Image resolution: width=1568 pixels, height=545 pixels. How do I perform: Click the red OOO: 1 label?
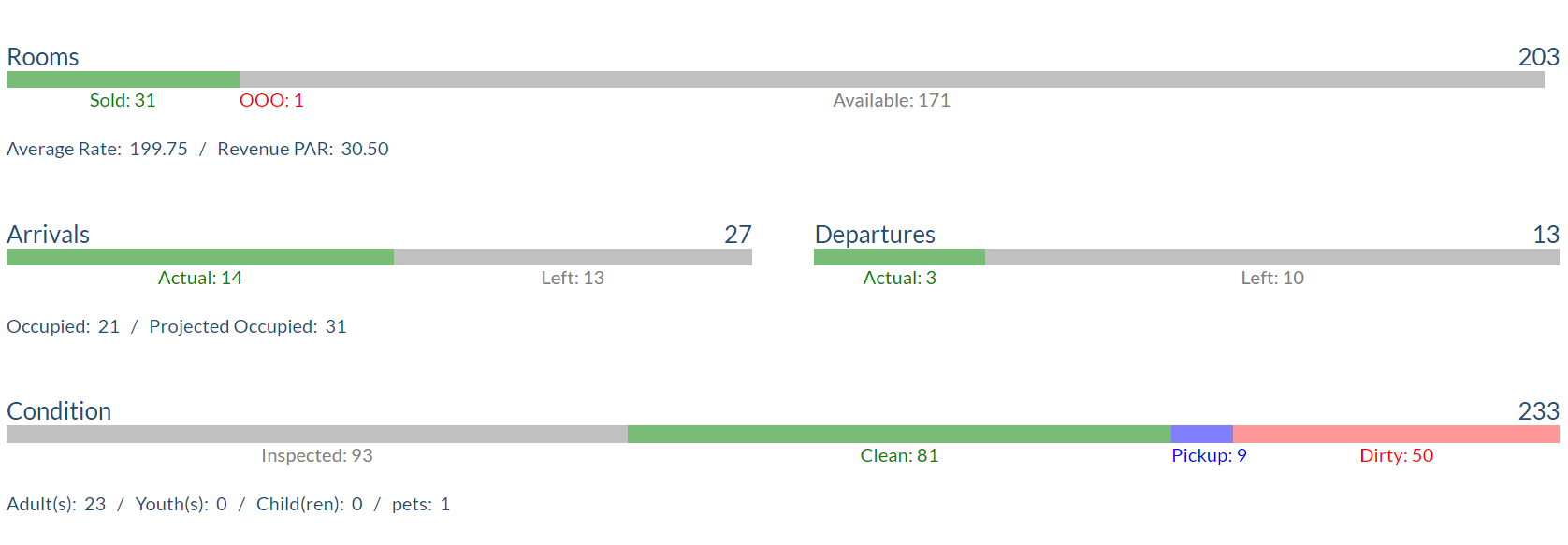[x=271, y=100]
